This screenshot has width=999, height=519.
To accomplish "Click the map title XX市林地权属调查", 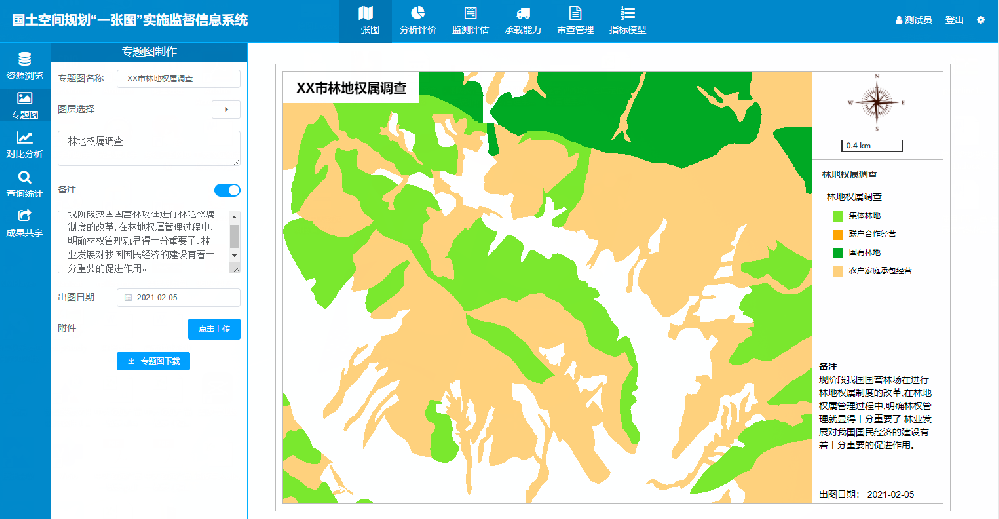I will pos(351,88).
